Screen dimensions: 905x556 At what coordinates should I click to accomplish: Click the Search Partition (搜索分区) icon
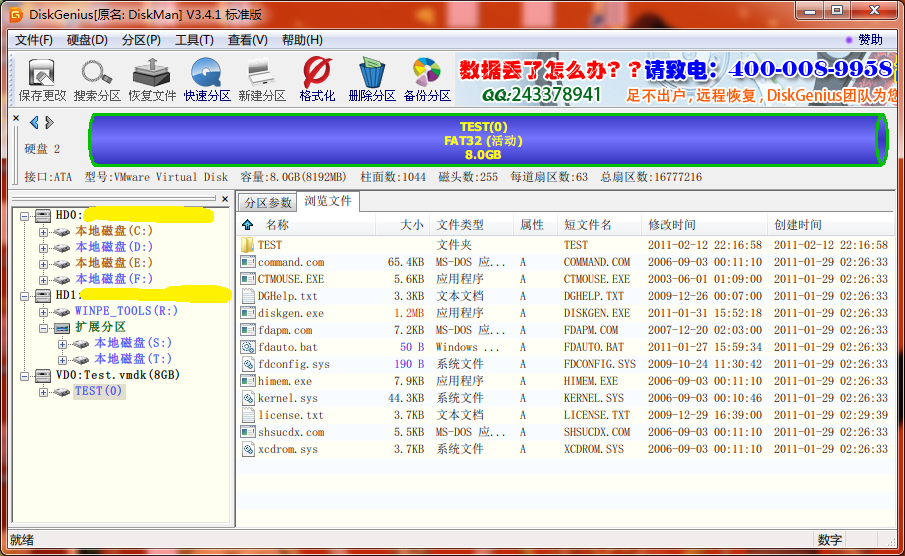click(x=96, y=80)
